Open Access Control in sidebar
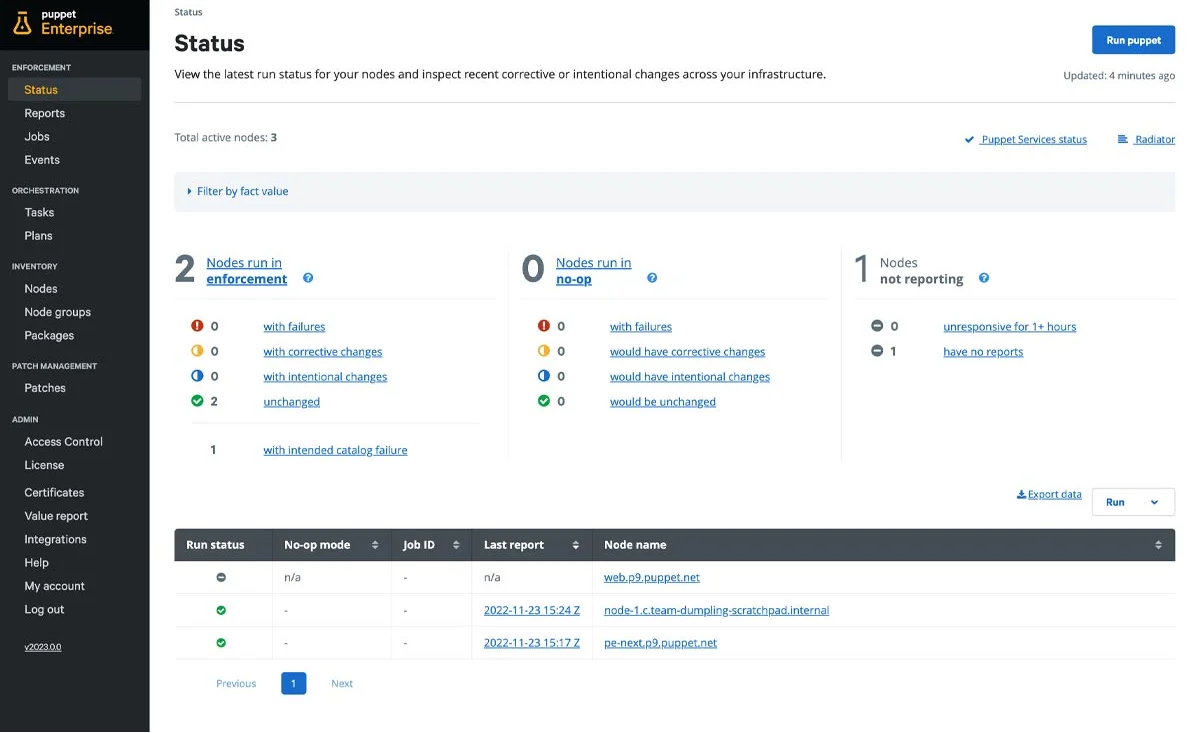 pos(63,441)
